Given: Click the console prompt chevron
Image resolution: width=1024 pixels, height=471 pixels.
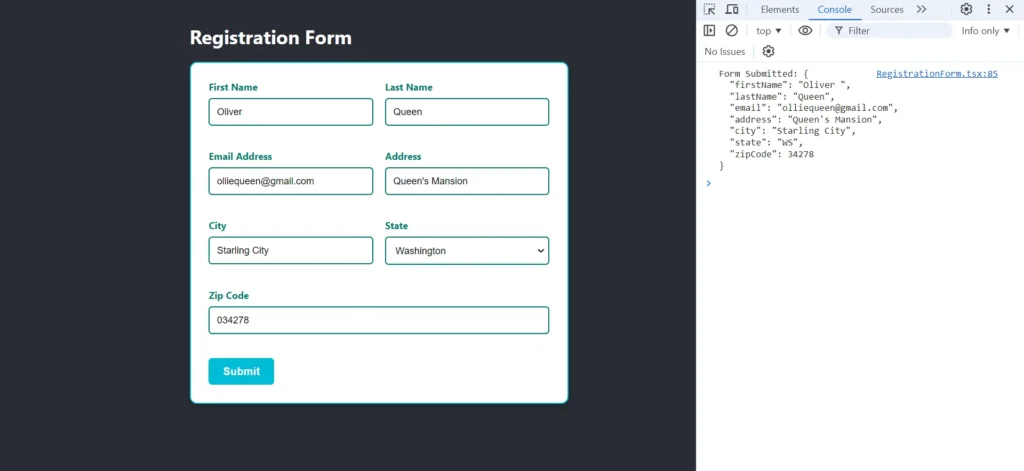Looking at the screenshot, I should tap(708, 183).
